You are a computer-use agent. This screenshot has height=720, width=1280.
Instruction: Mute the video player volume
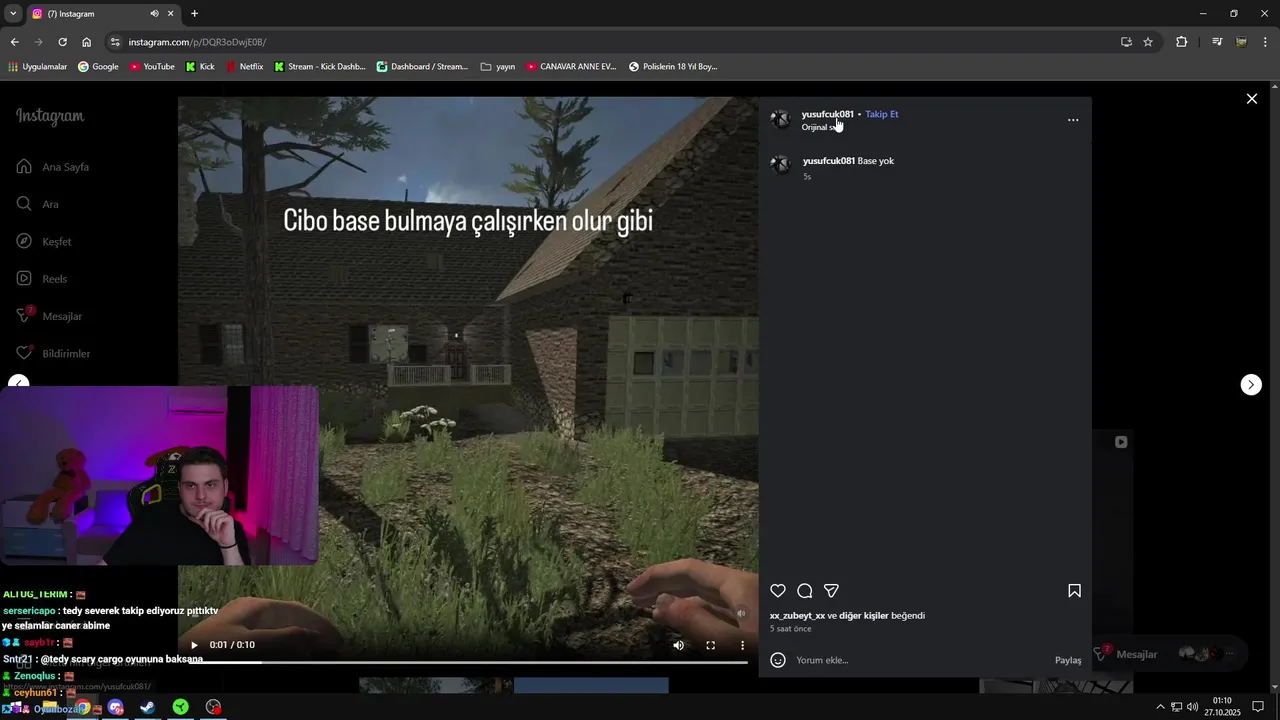point(678,645)
